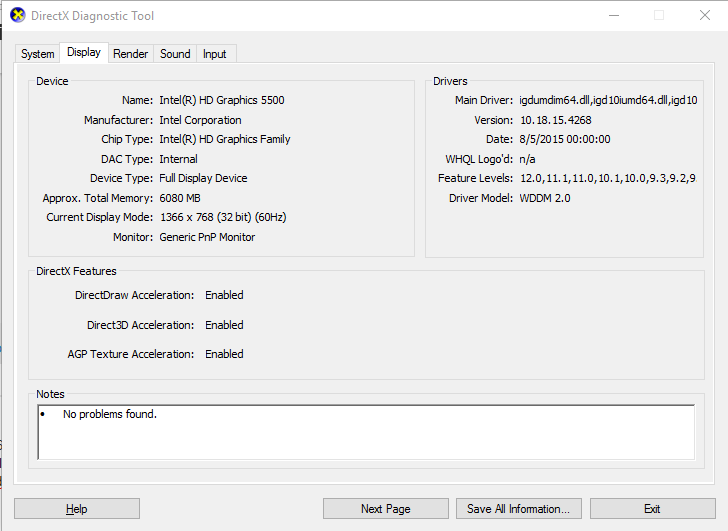Image resolution: width=728 pixels, height=531 pixels.
Task: Close the DirectX Diagnostic Tool window
Action: [x=705, y=15]
